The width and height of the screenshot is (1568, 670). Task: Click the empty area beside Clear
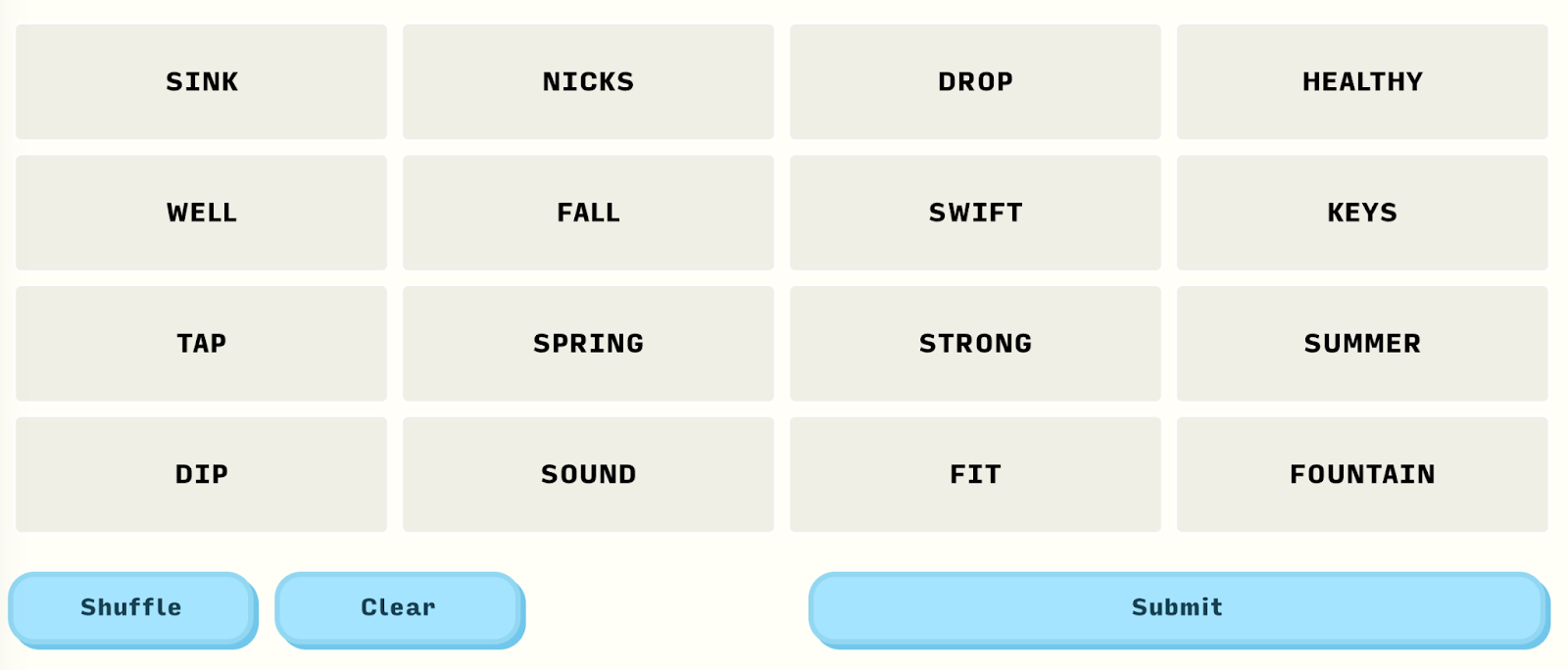tap(666, 608)
